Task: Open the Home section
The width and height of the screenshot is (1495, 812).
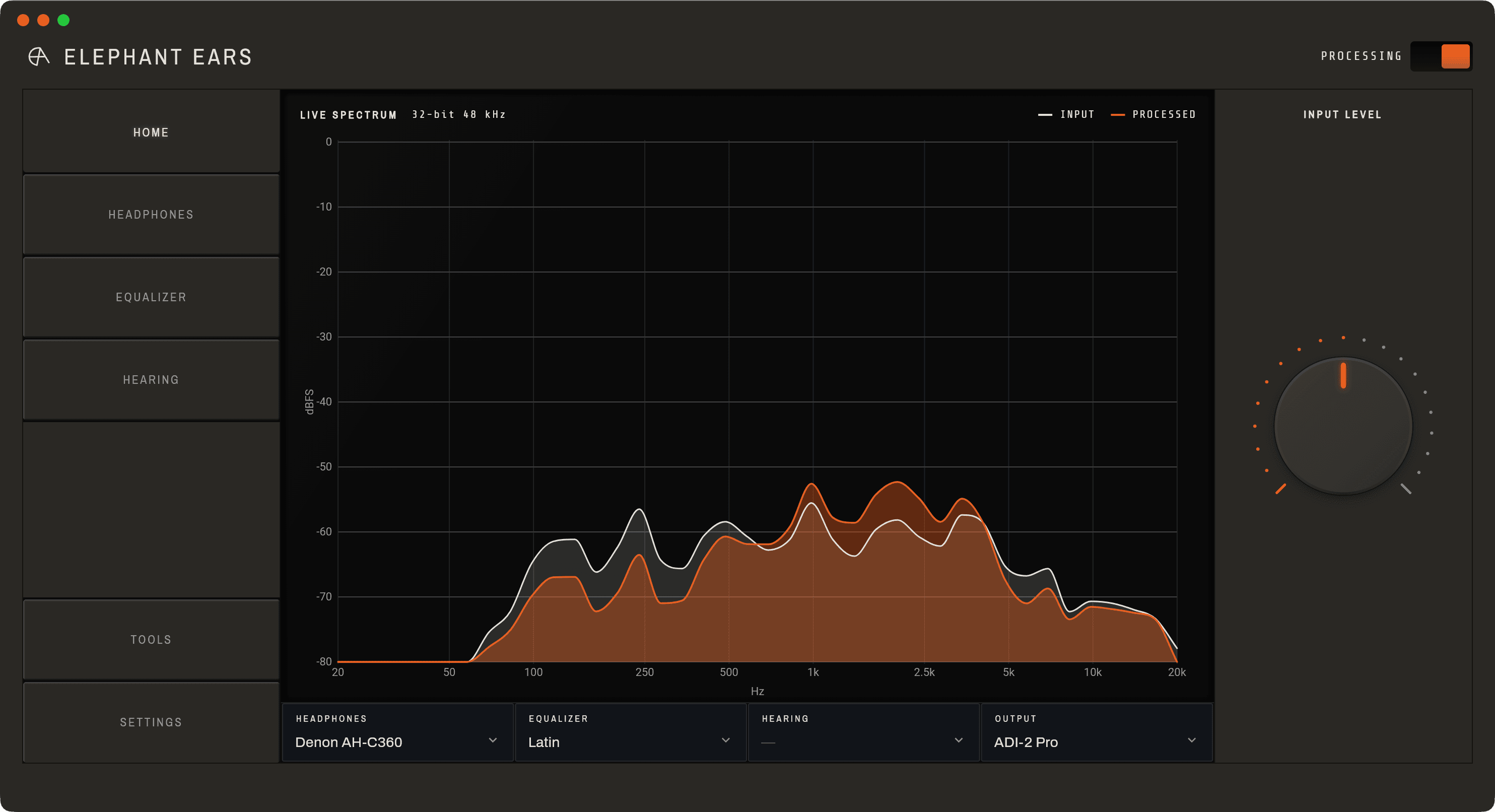Action: click(151, 132)
